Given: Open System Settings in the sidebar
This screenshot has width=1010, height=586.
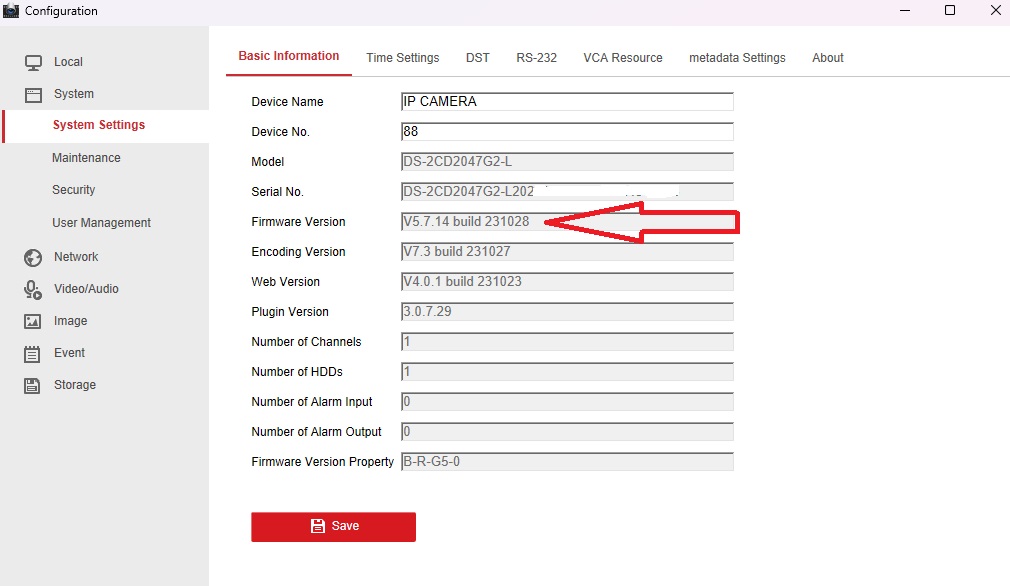Looking at the screenshot, I should click(x=99, y=125).
